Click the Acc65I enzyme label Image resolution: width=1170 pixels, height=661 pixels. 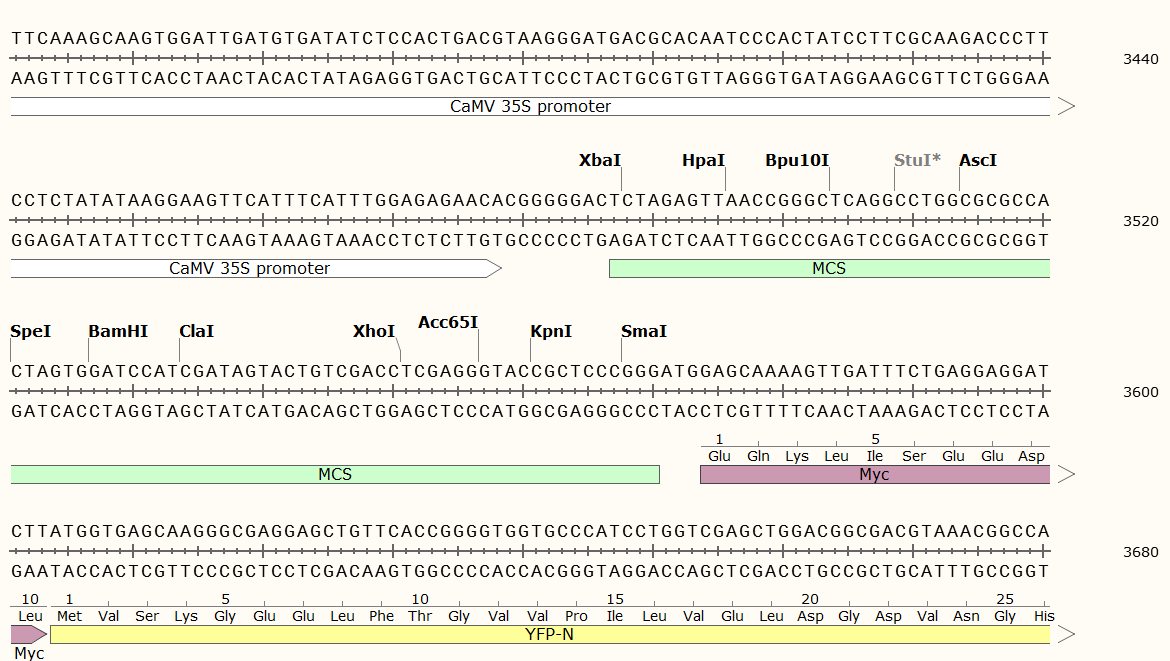click(448, 322)
